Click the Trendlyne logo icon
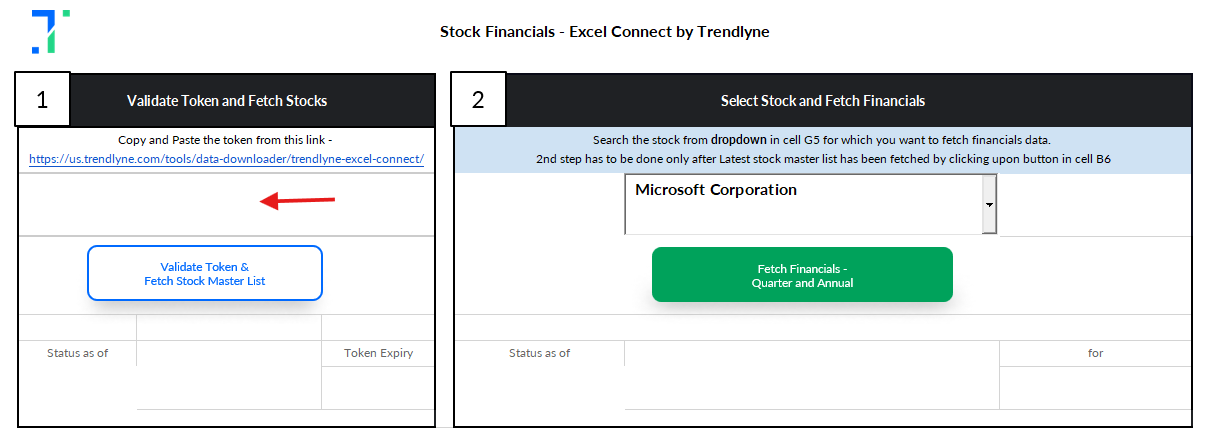This screenshot has width=1212, height=438. tap(50, 31)
